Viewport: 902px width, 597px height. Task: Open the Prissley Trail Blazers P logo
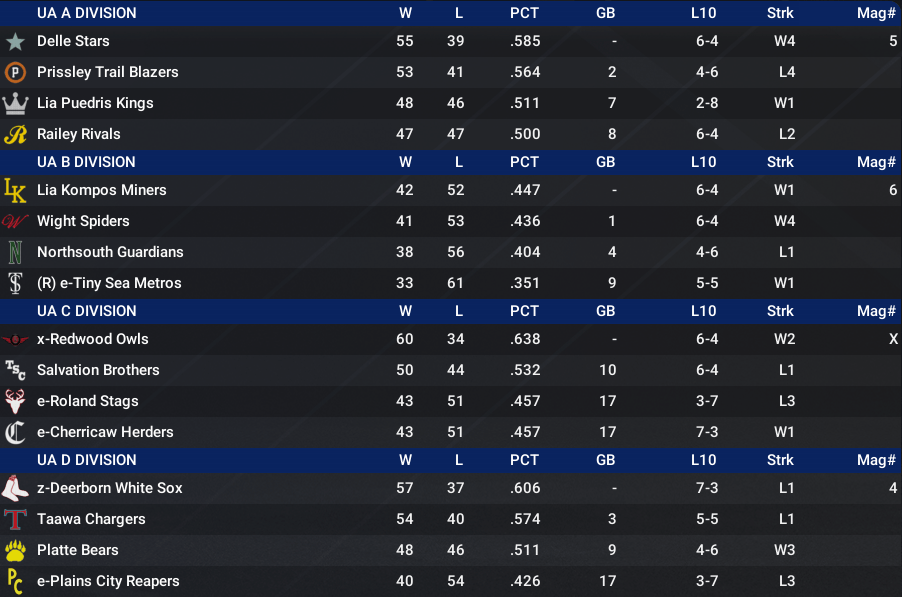click(15, 72)
